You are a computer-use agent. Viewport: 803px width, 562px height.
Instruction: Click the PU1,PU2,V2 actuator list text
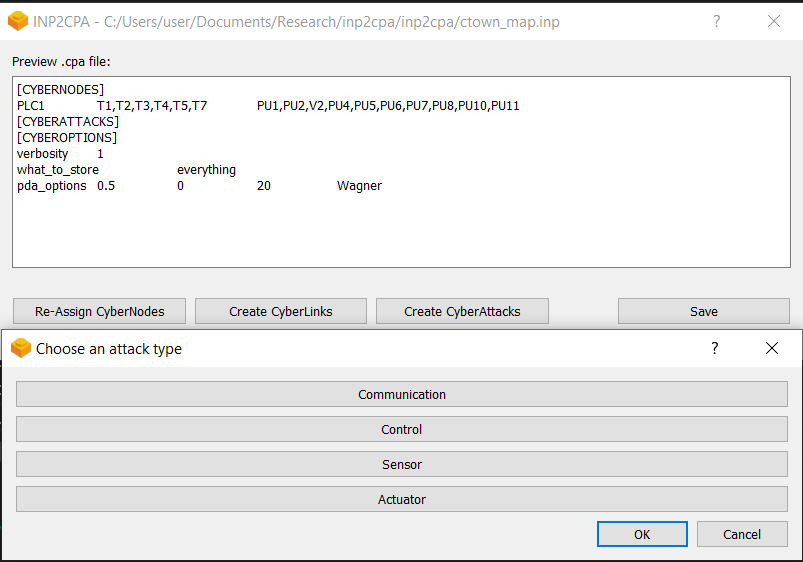388,106
